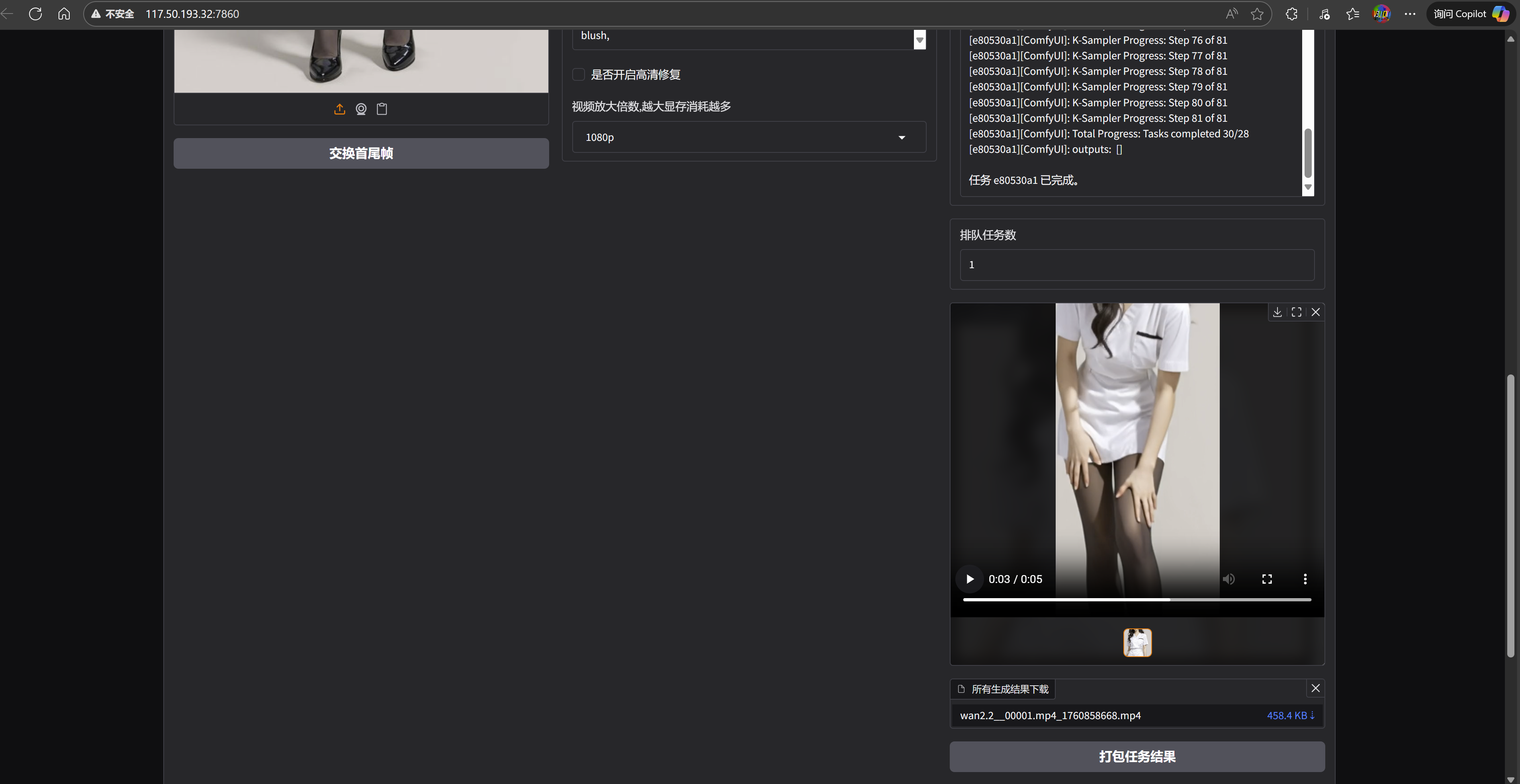This screenshot has width=1520, height=784.
Task: Enter video player fullscreen mode
Action: tap(1267, 579)
